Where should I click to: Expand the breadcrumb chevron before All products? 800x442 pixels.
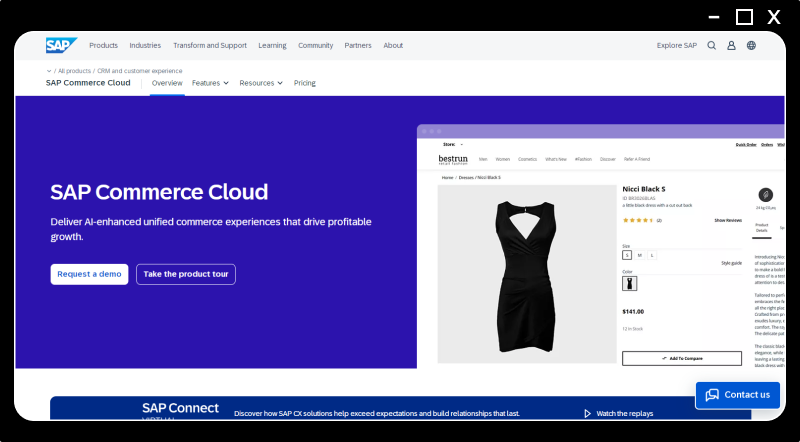49,71
